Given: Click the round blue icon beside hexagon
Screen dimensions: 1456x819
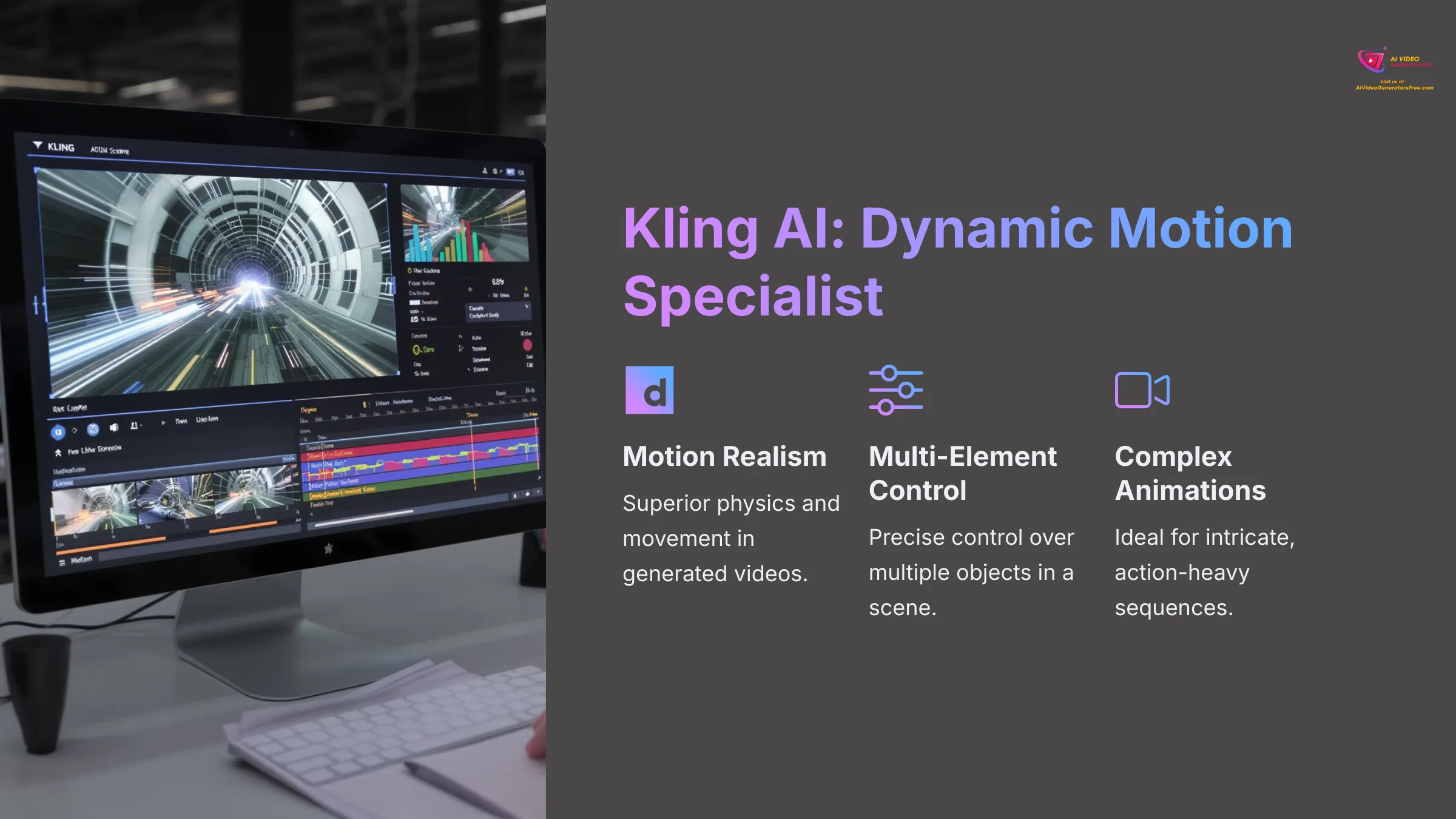Looking at the screenshot, I should click(93, 430).
